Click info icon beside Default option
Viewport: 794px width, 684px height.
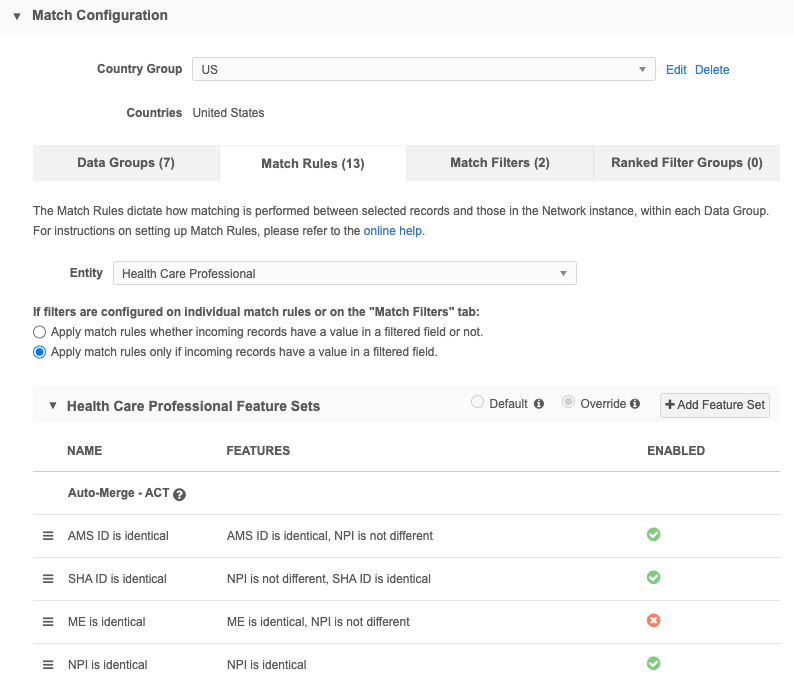(539, 404)
